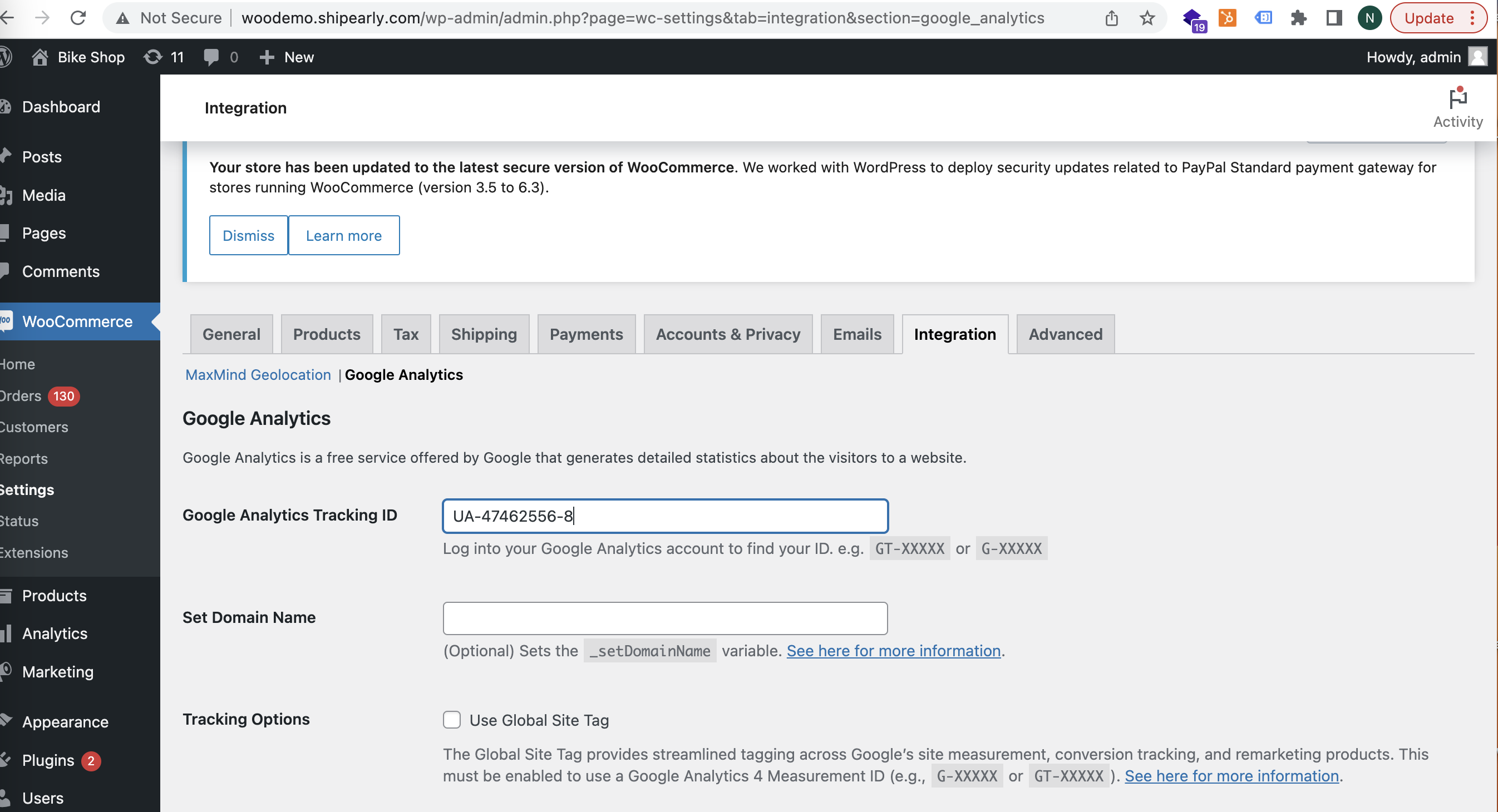Viewport: 1498px width, 812px height.
Task: Toggle the WooCommerce security notice dismiss
Action: point(248,236)
